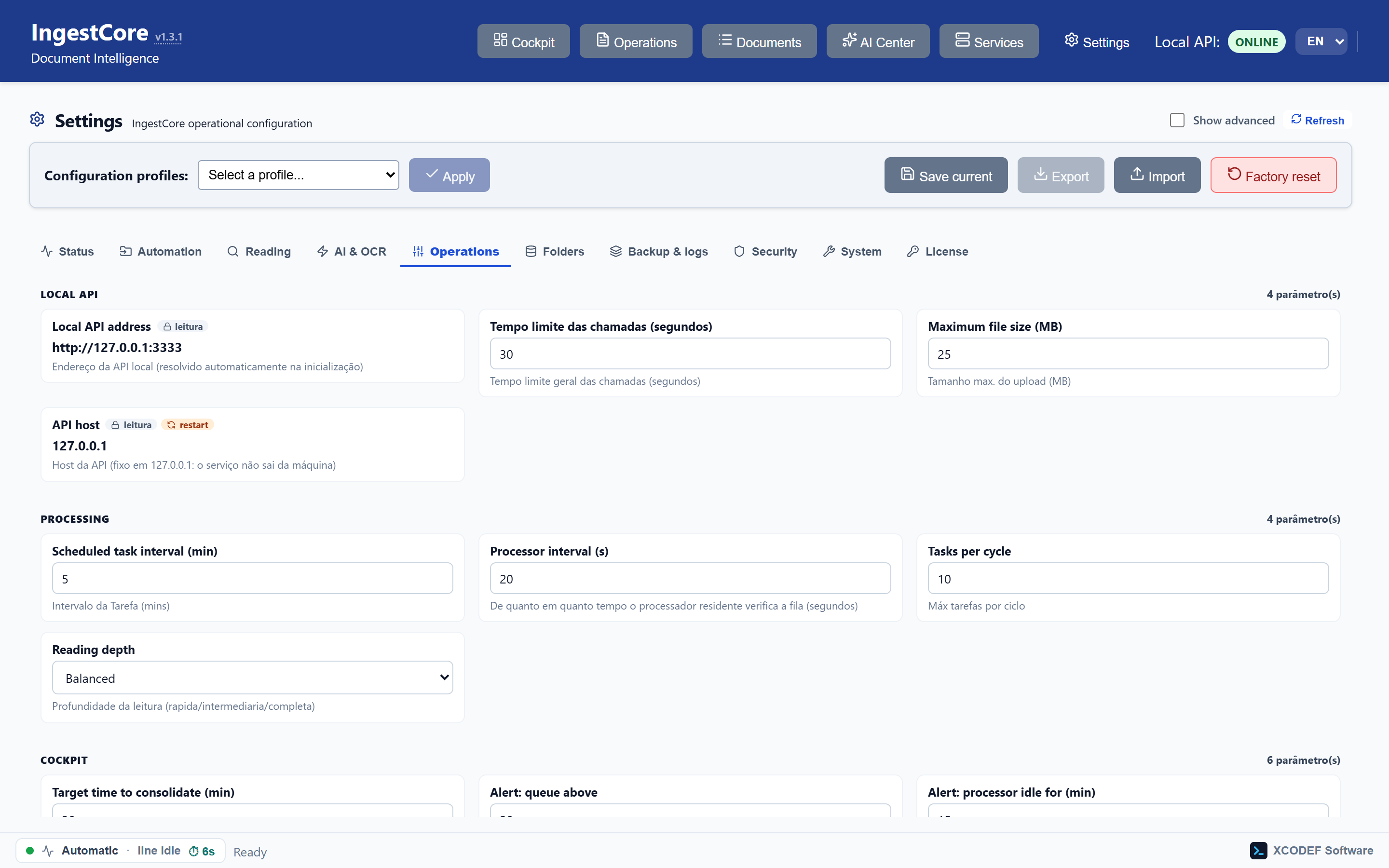Screen dimensions: 1389x868
Task: Click the Ready status text
Action: pyautogui.click(x=250, y=852)
